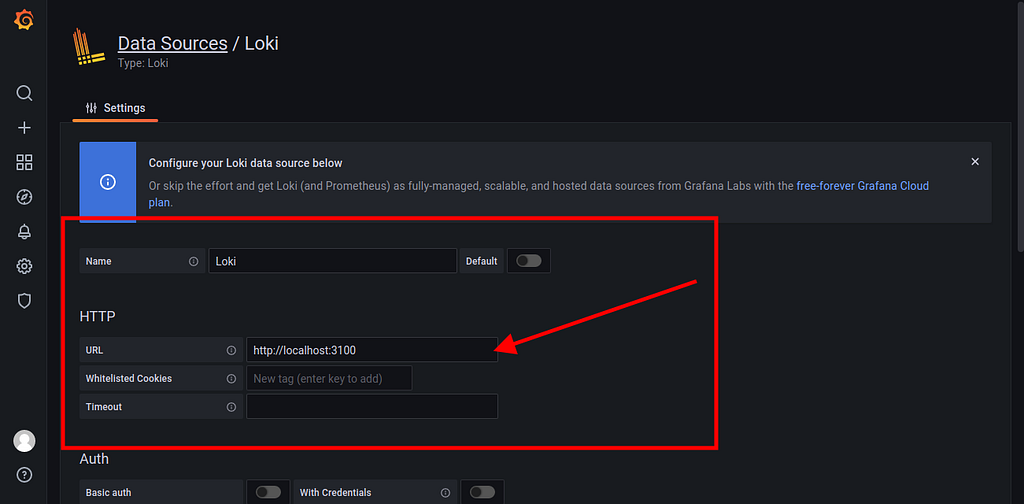Screen dimensions: 1024x504
Task: Dismiss the Configure Loki info banner
Action: [975, 161]
